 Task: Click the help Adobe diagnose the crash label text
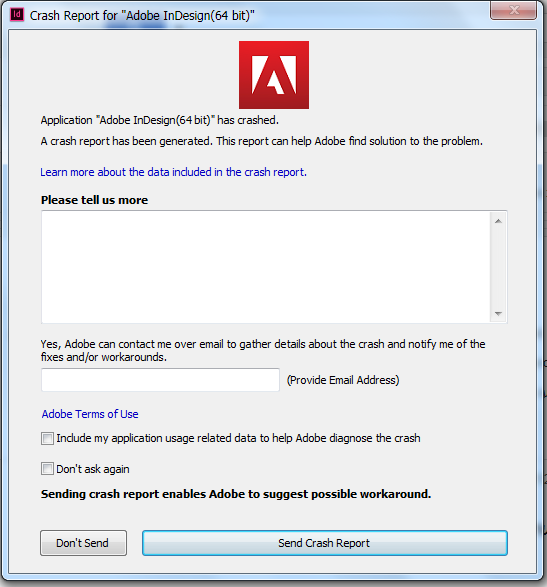point(346,438)
